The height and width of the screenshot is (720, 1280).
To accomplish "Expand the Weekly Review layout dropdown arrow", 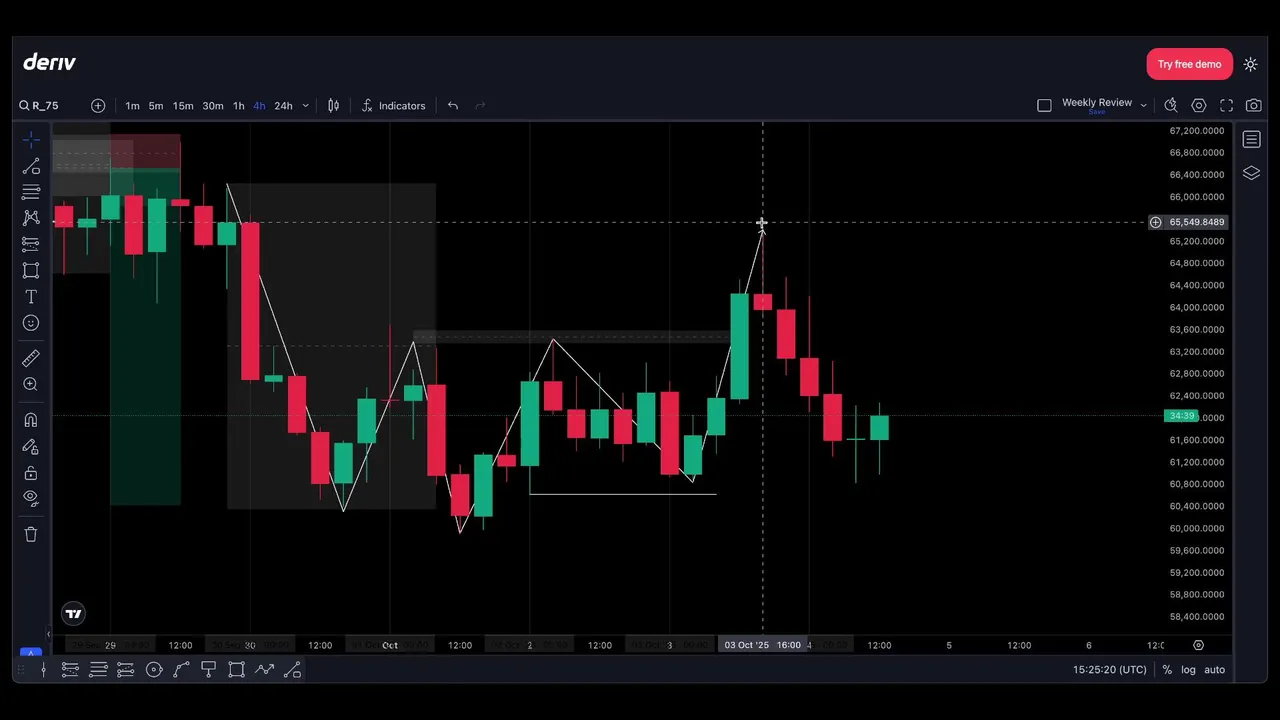I will point(1143,105).
